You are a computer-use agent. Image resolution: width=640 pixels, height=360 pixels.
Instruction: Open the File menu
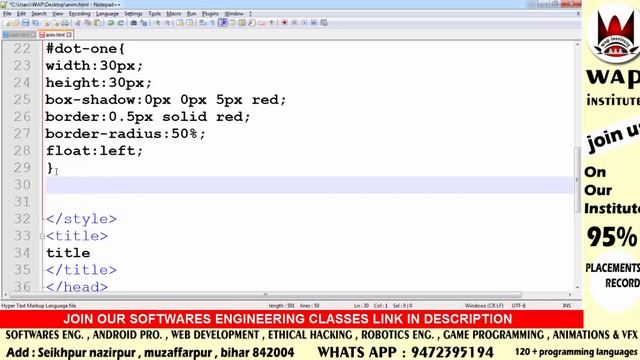(7, 13)
